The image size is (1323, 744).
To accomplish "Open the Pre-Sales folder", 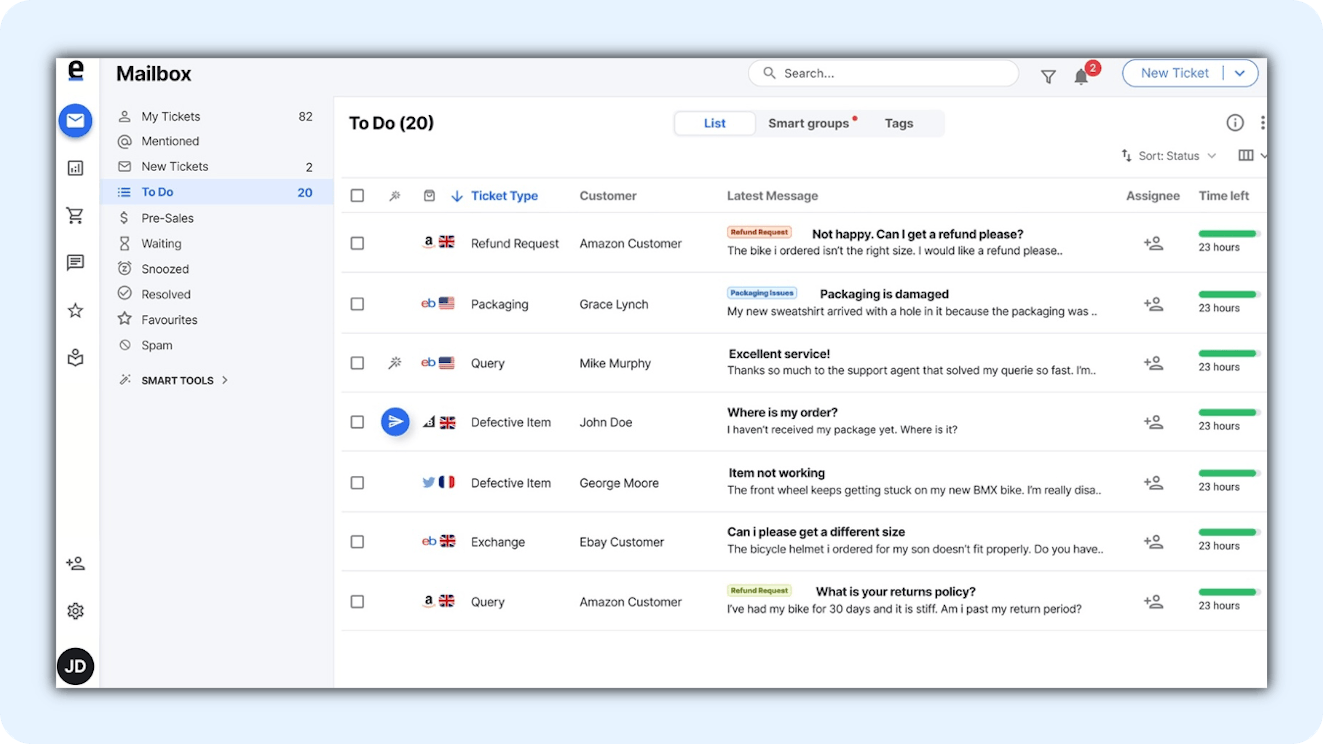I will click(167, 218).
